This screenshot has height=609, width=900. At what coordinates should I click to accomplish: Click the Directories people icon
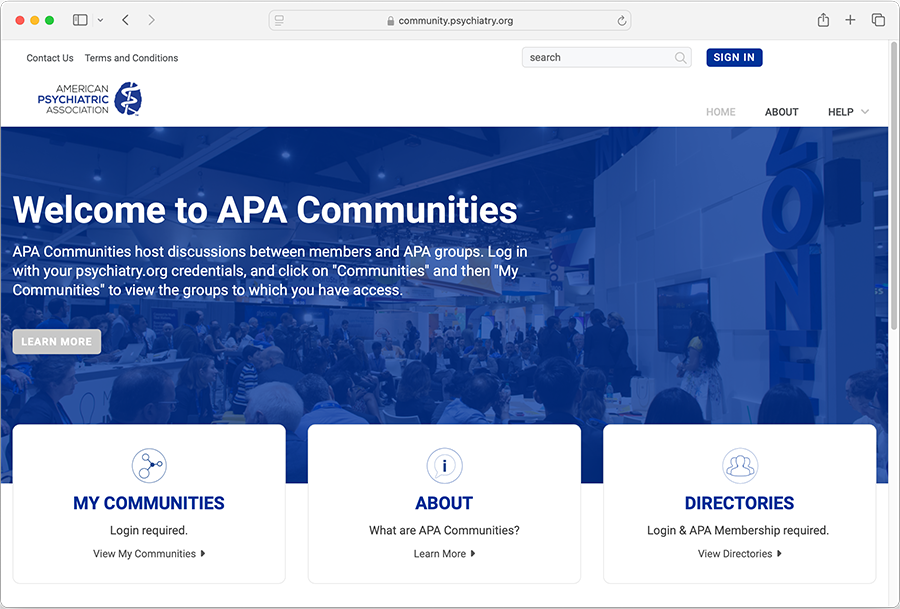point(740,466)
